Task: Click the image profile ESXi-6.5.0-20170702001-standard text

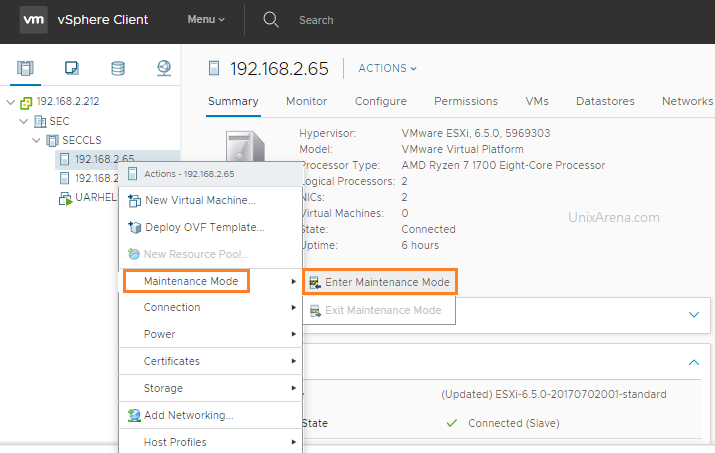Action: 554,394
